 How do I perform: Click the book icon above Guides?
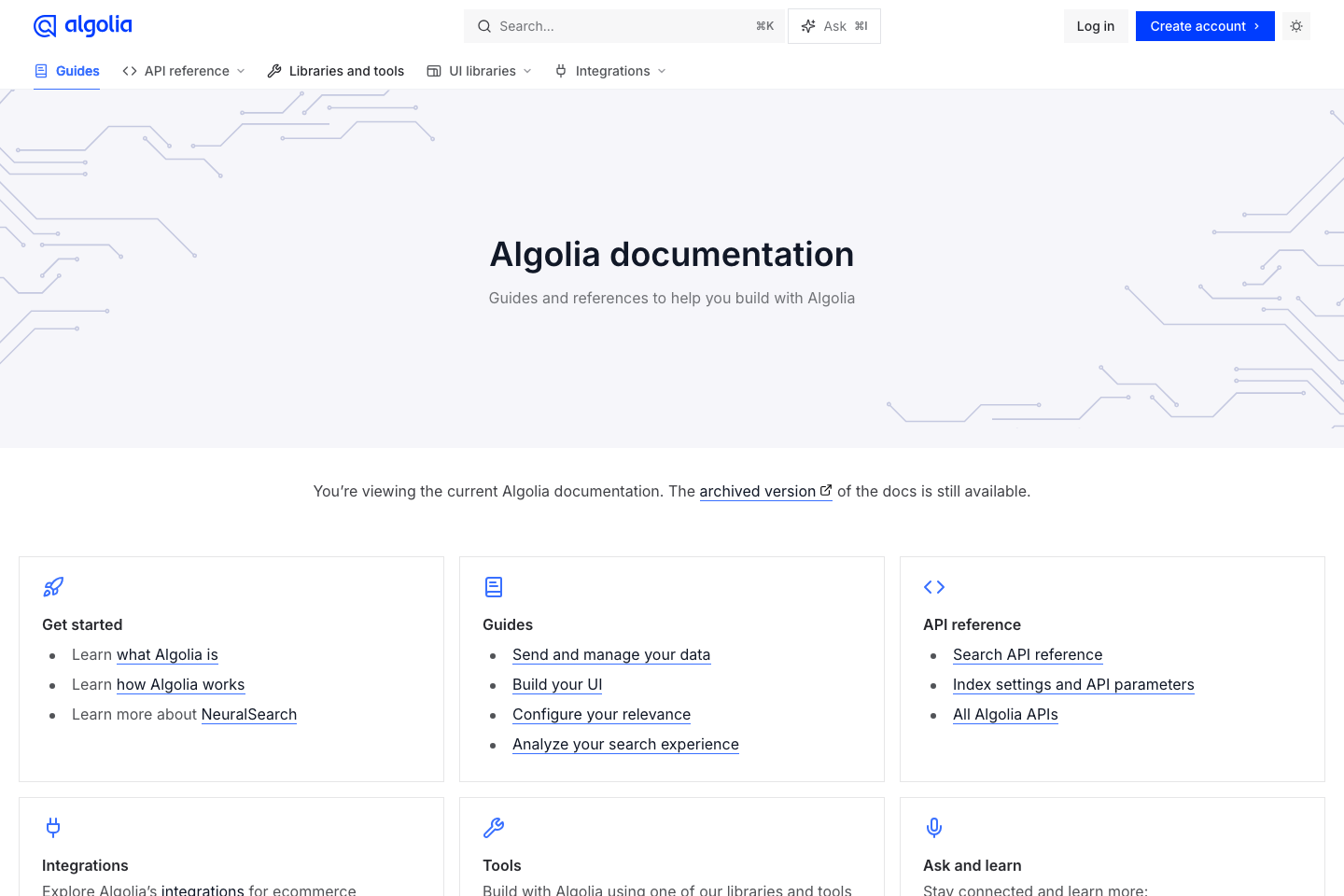[x=494, y=586]
